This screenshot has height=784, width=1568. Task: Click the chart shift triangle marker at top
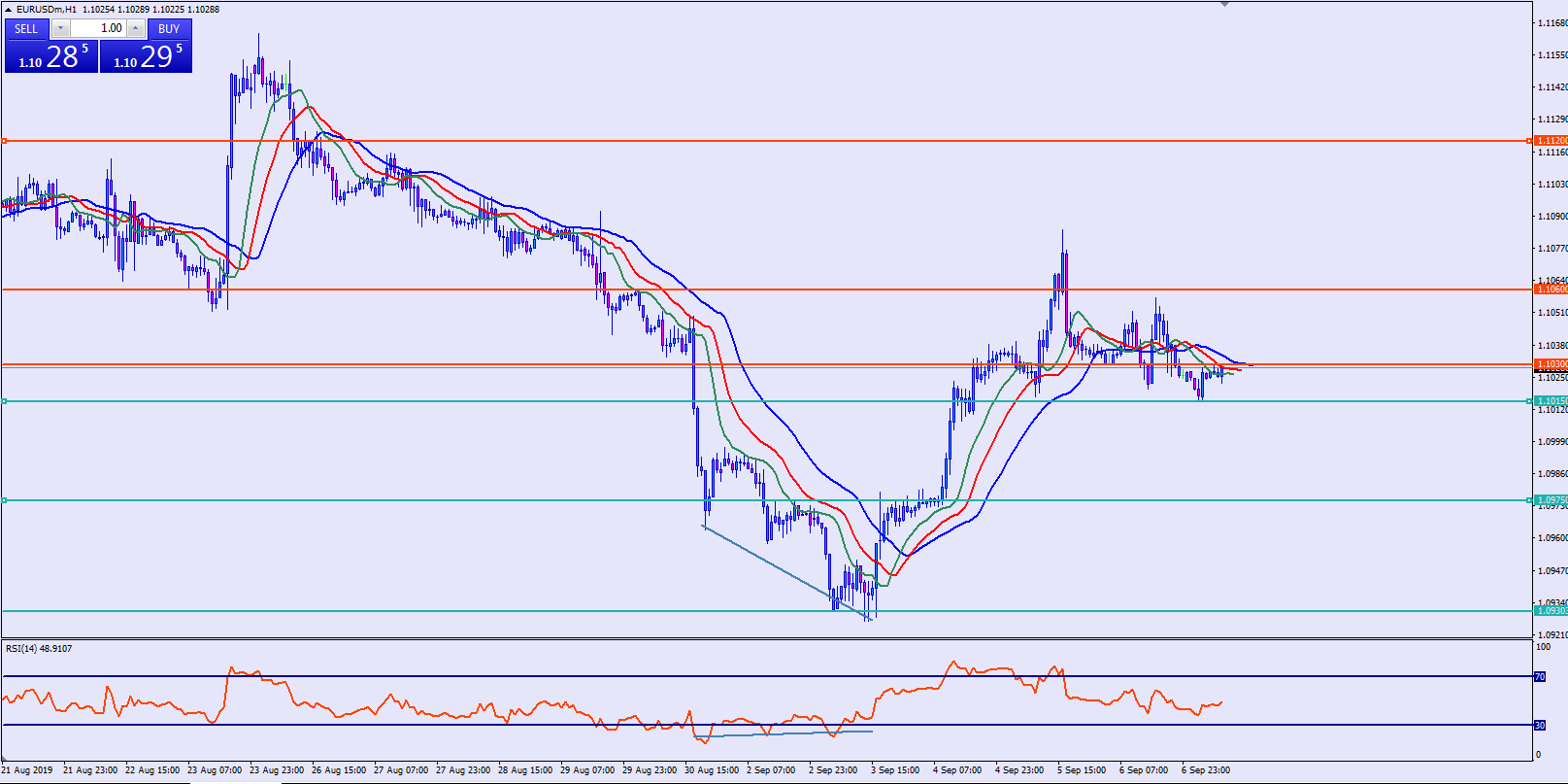pyautogui.click(x=1224, y=4)
